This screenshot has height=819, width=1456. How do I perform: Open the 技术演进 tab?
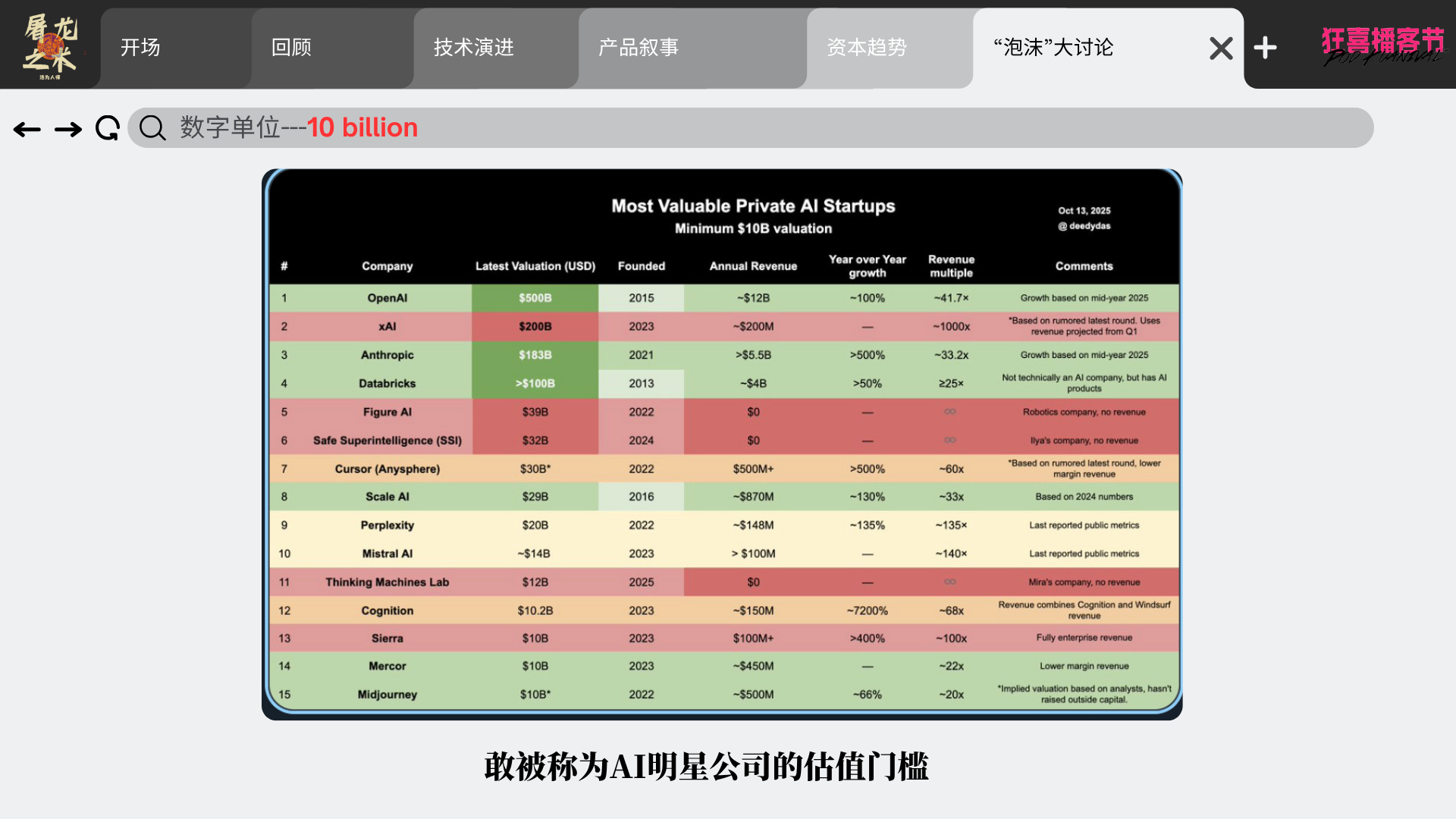[474, 48]
